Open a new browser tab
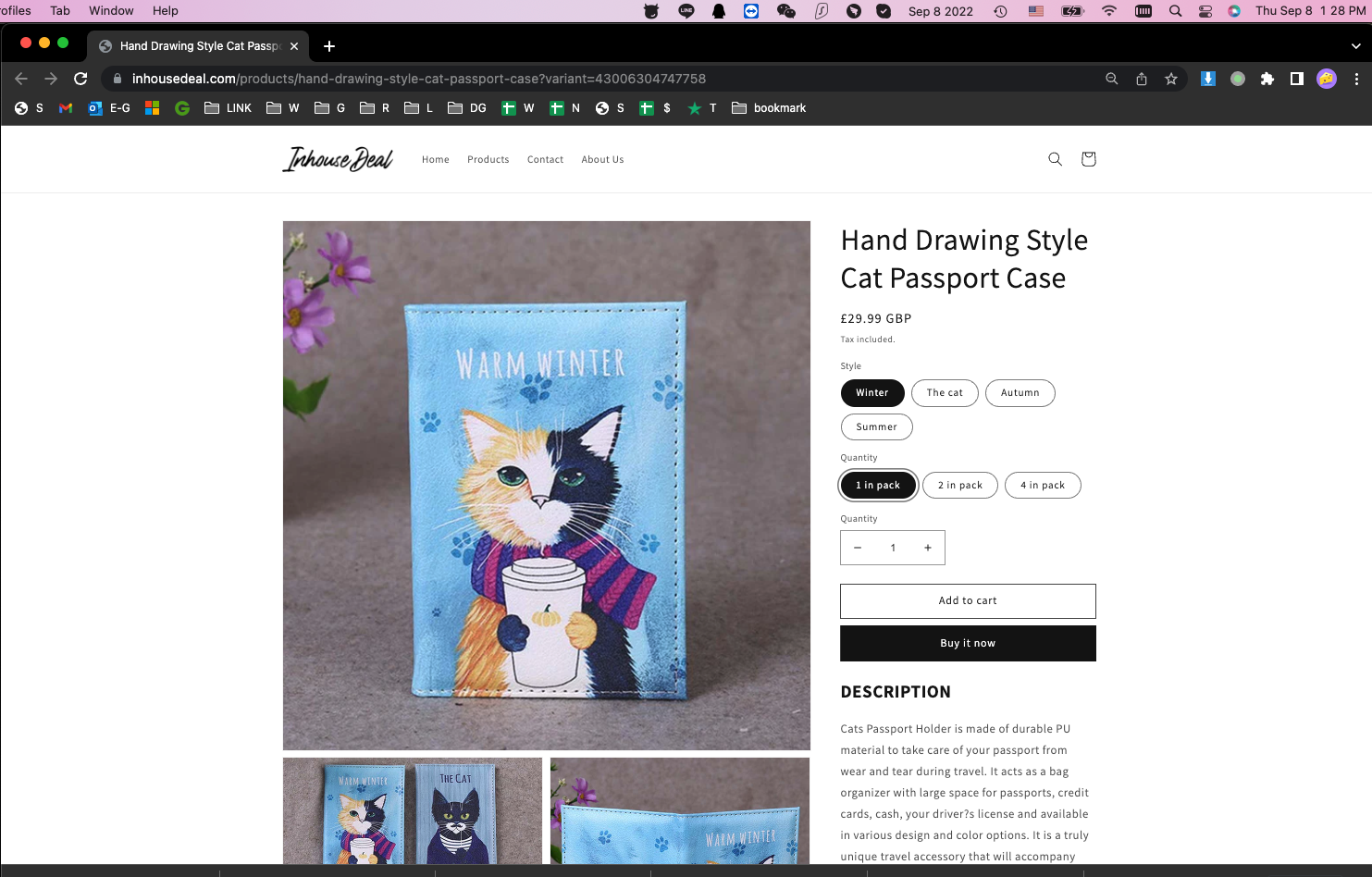This screenshot has width=1372, height=877. [x=329, y=45]
